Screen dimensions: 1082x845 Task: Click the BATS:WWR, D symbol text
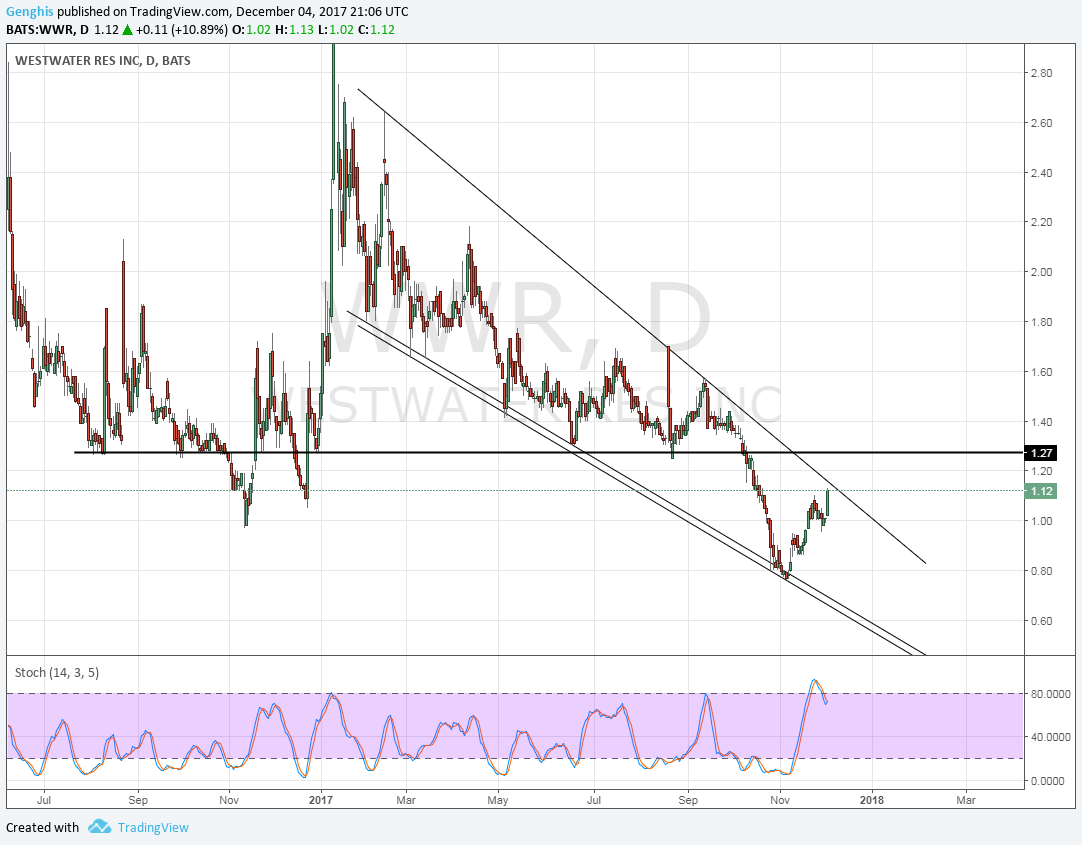(48, 30)
